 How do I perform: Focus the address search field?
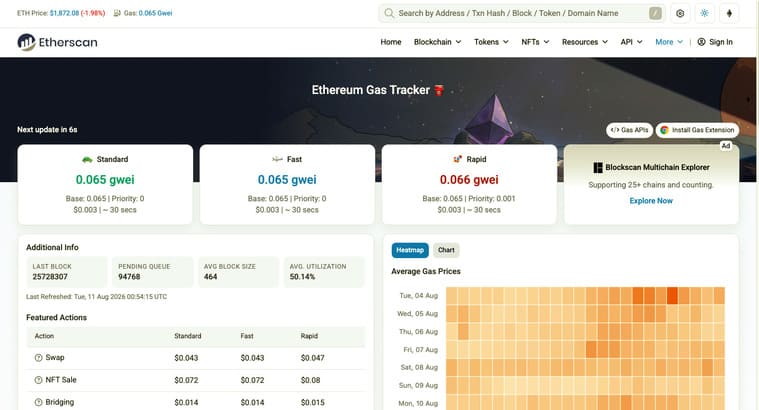(521, 13)
